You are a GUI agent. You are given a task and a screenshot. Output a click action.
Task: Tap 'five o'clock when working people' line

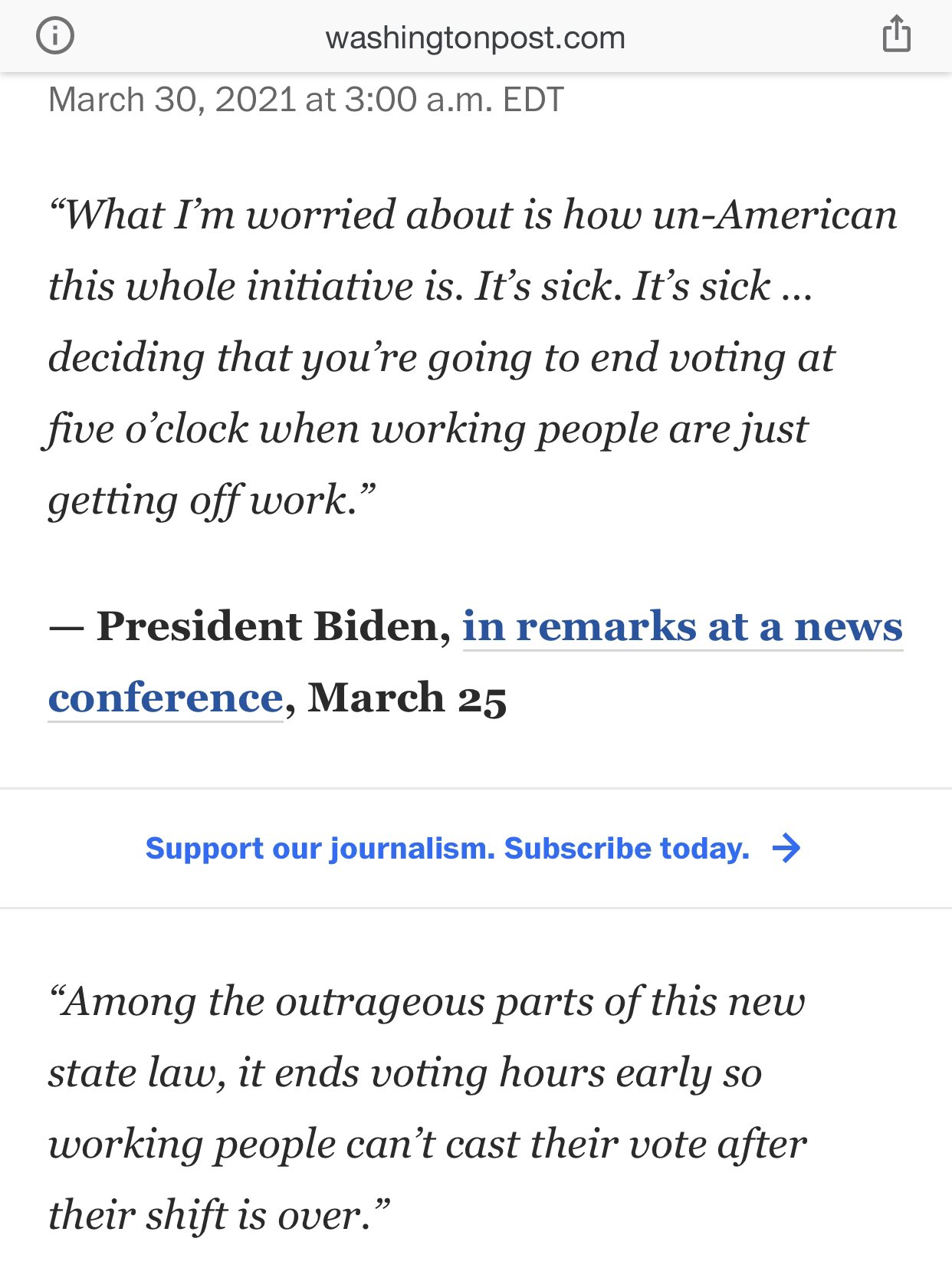[425, 429]
